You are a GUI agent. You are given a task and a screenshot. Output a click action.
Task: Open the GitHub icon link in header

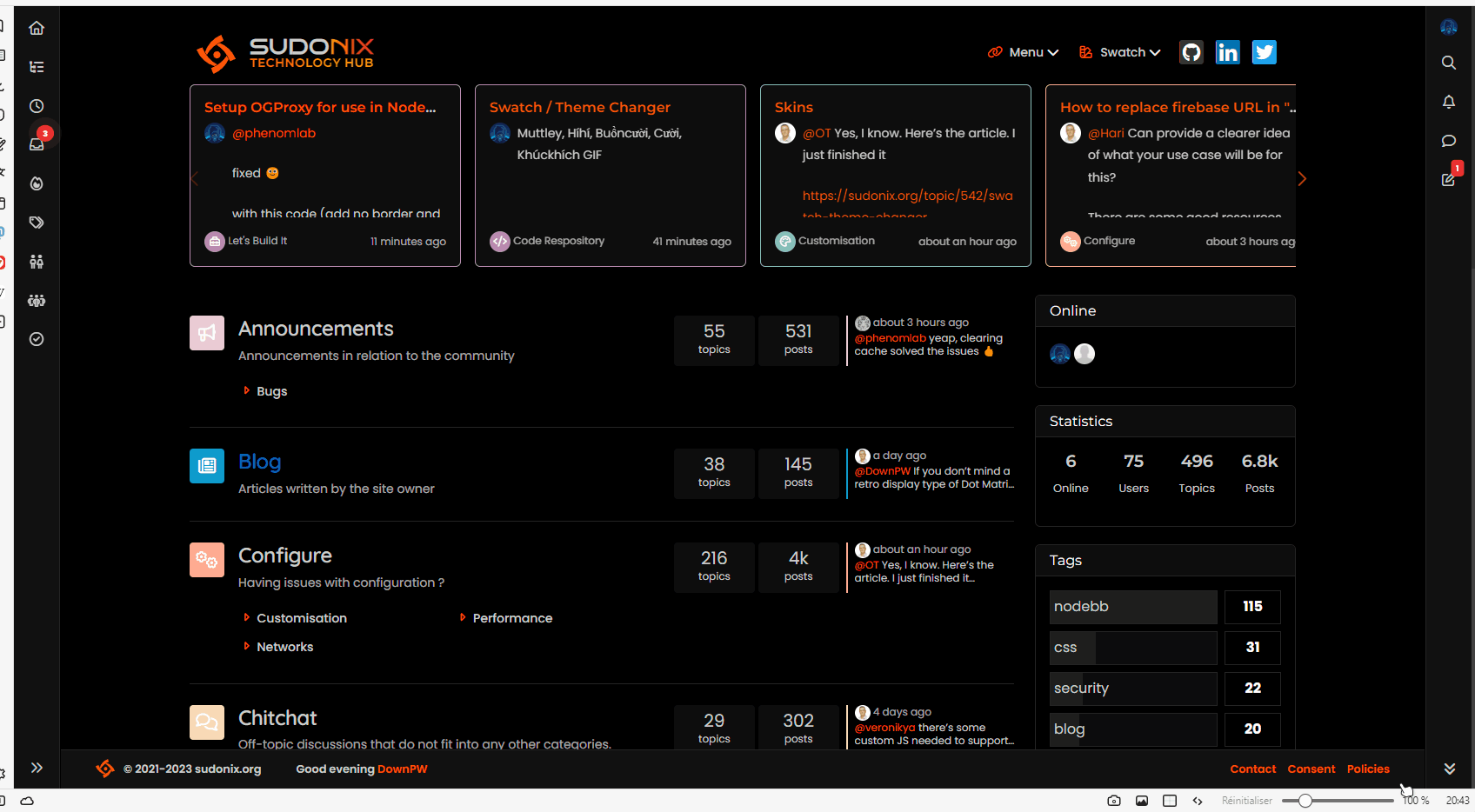point(1191,52)
